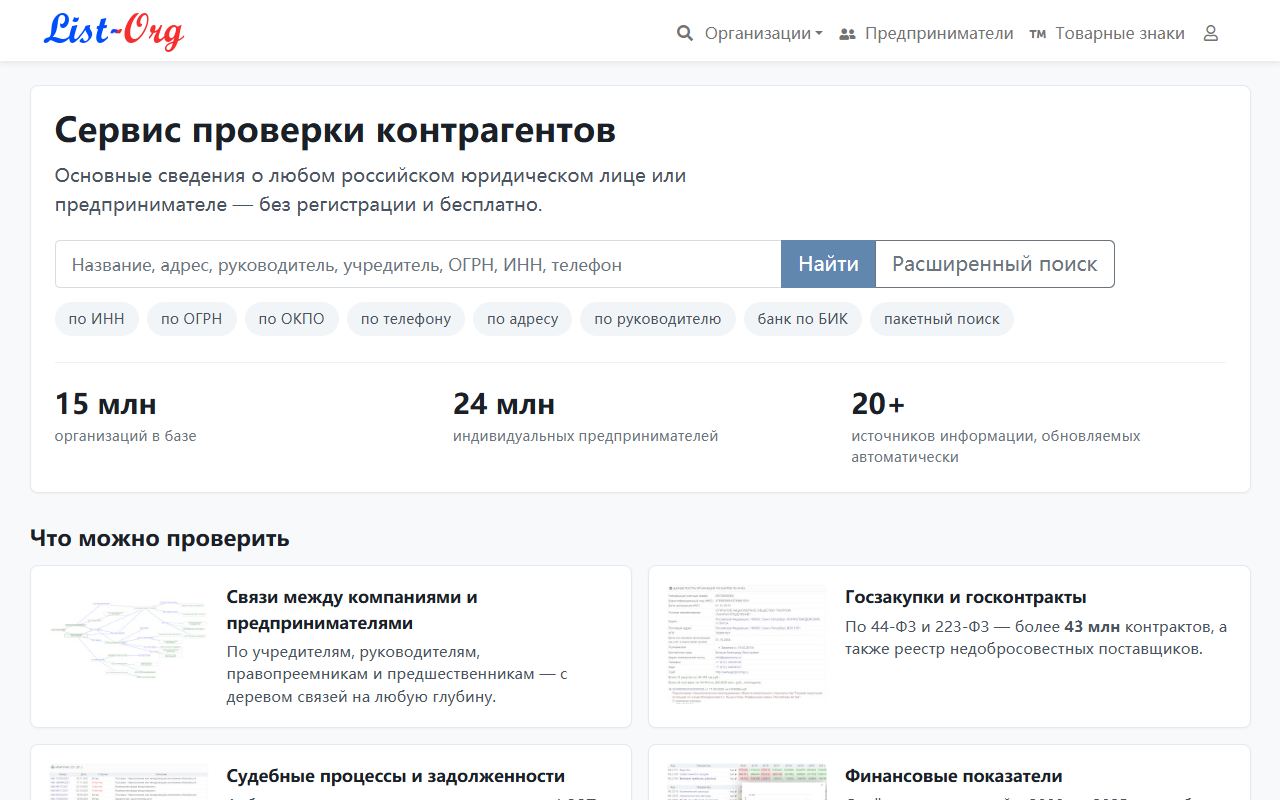Select the по ИНН search chip

coord(97,319)
